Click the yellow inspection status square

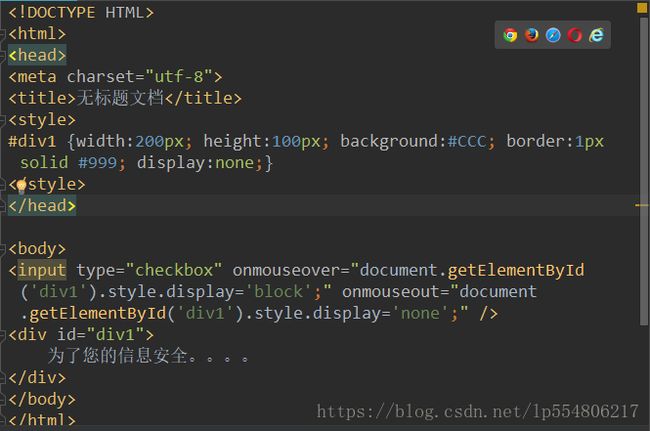point(642,7)
